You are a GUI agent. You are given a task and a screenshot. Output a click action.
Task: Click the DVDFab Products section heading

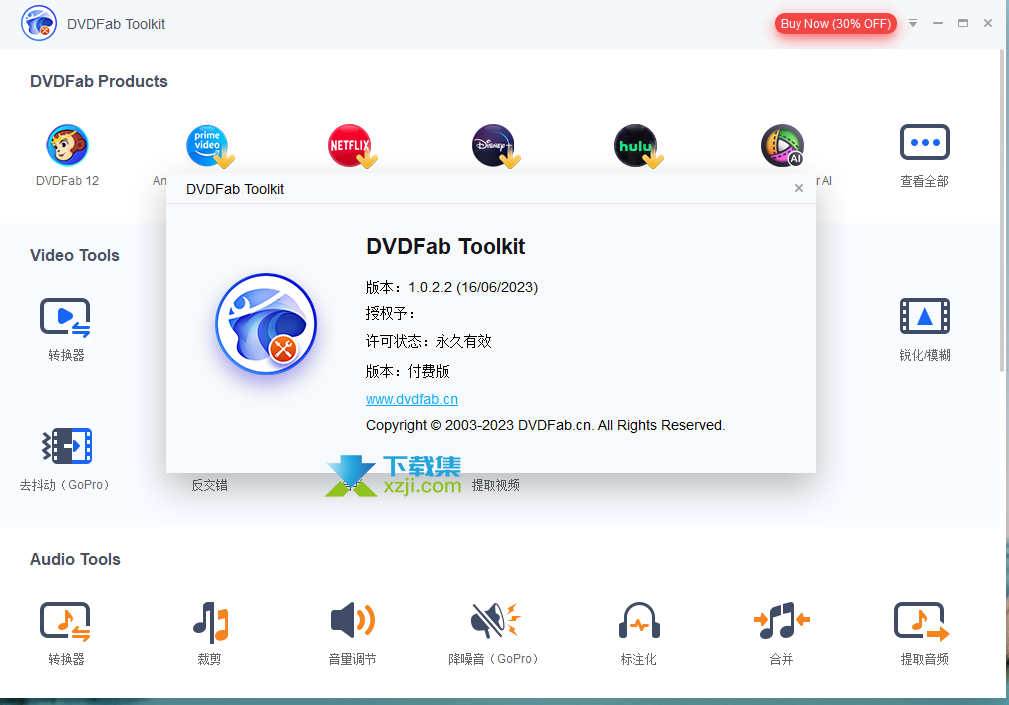click(98, 82)
